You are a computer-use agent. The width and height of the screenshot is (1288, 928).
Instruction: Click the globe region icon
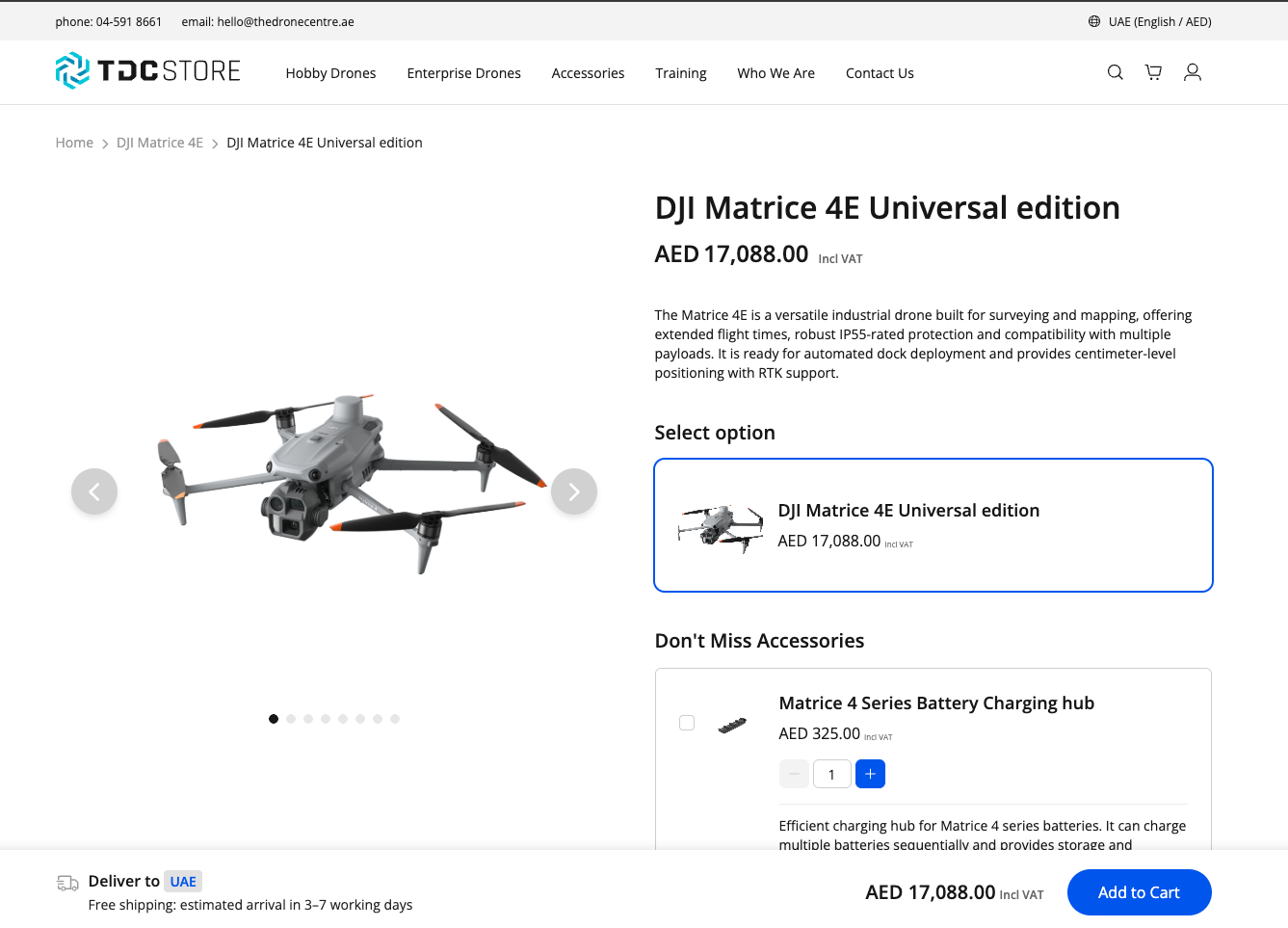(x=1094, y=21)
